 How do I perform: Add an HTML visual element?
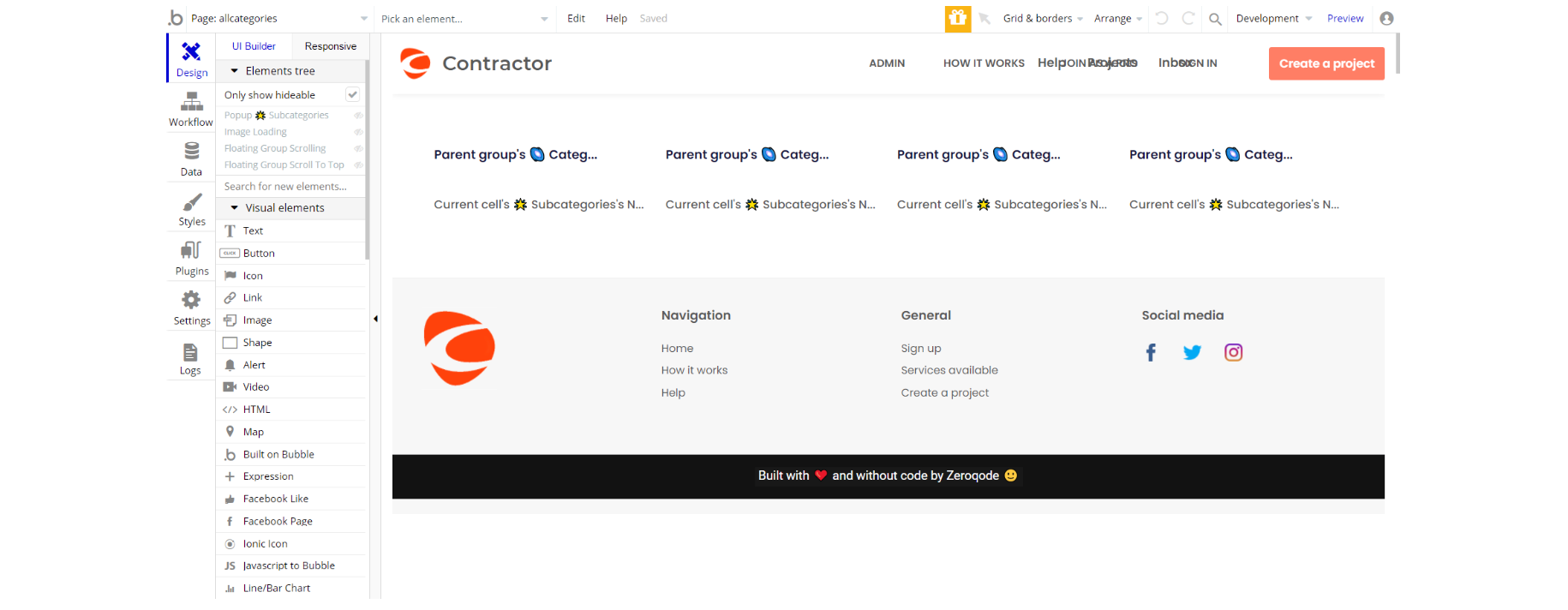292,409
